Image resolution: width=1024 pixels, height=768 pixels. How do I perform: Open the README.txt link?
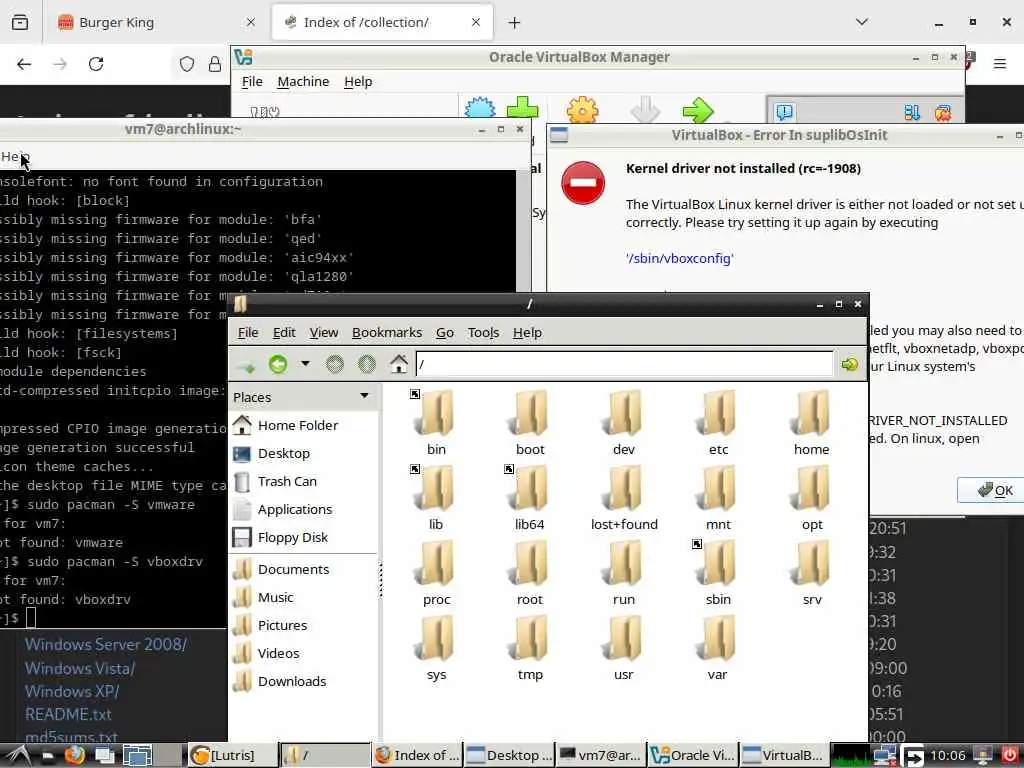68,714
